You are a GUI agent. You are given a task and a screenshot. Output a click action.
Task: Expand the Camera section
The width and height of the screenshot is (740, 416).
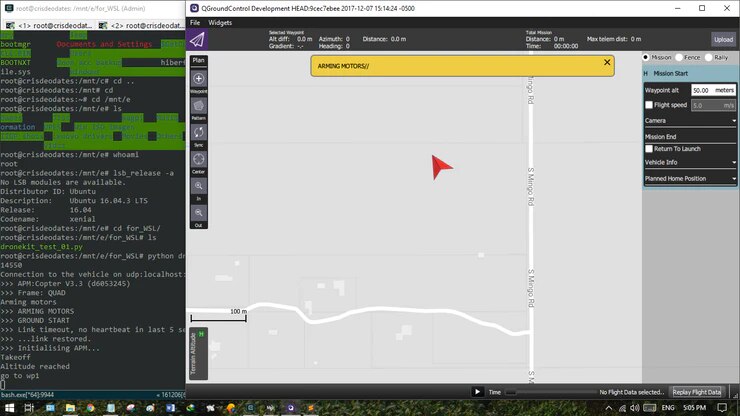690,121
